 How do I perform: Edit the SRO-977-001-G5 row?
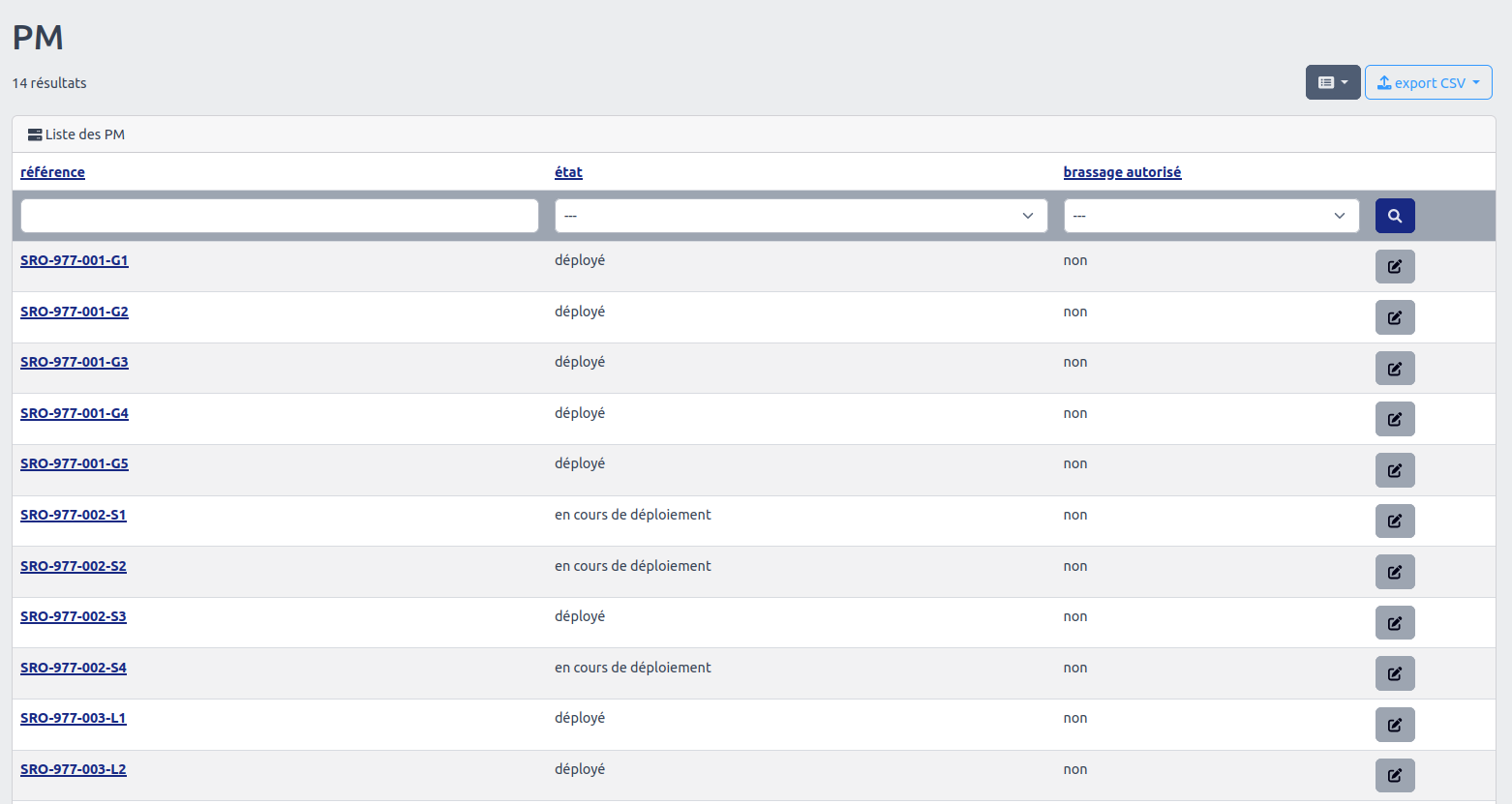1394,470
